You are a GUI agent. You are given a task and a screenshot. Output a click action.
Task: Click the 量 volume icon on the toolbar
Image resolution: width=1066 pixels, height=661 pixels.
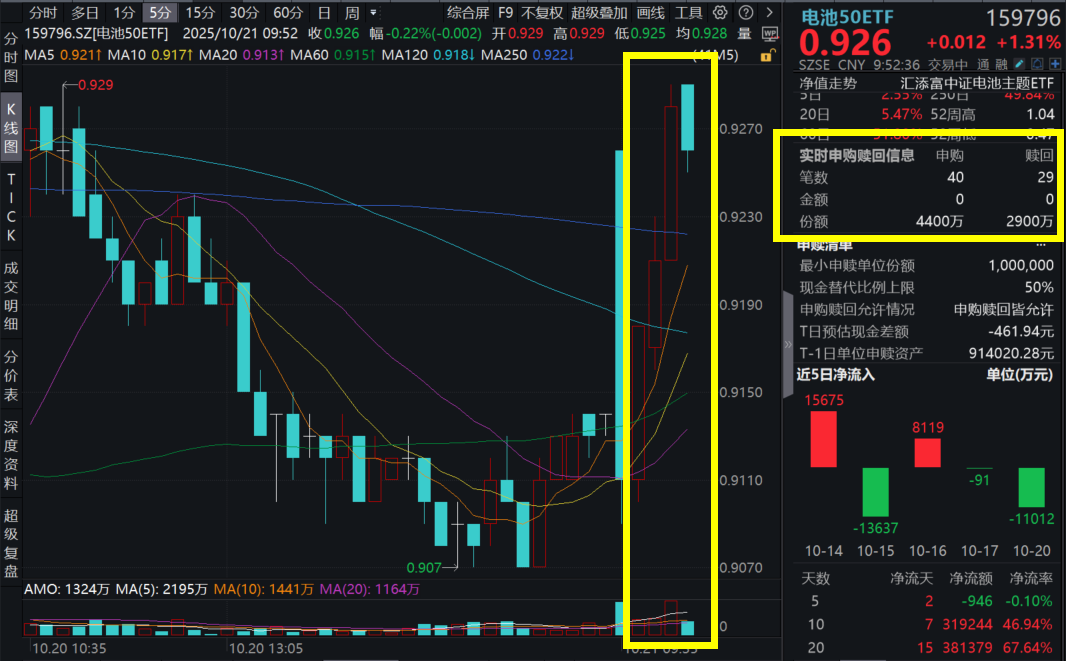pyautogui.click(x=742, y=34)
